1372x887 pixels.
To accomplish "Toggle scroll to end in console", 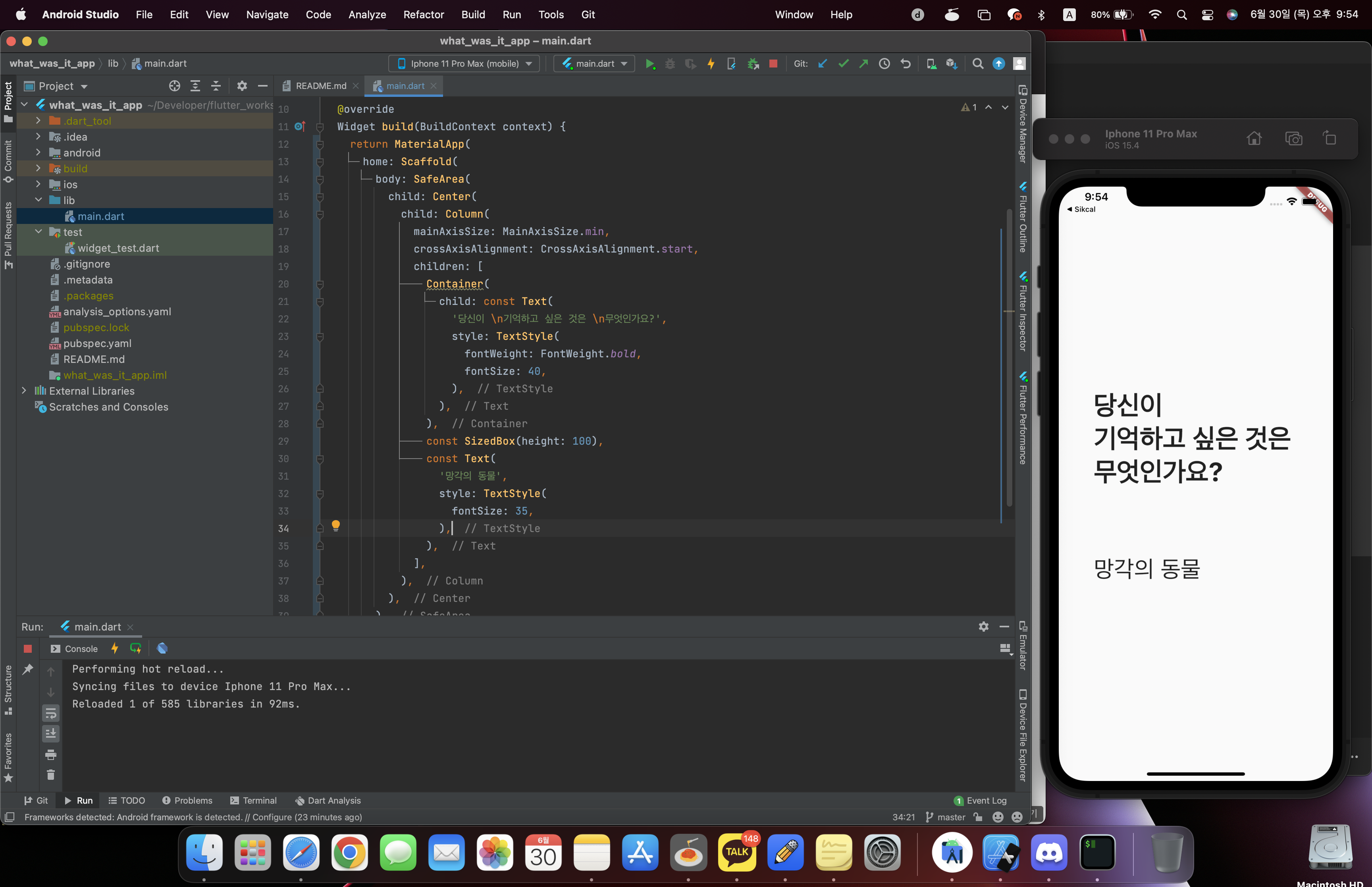I will 51,734.
